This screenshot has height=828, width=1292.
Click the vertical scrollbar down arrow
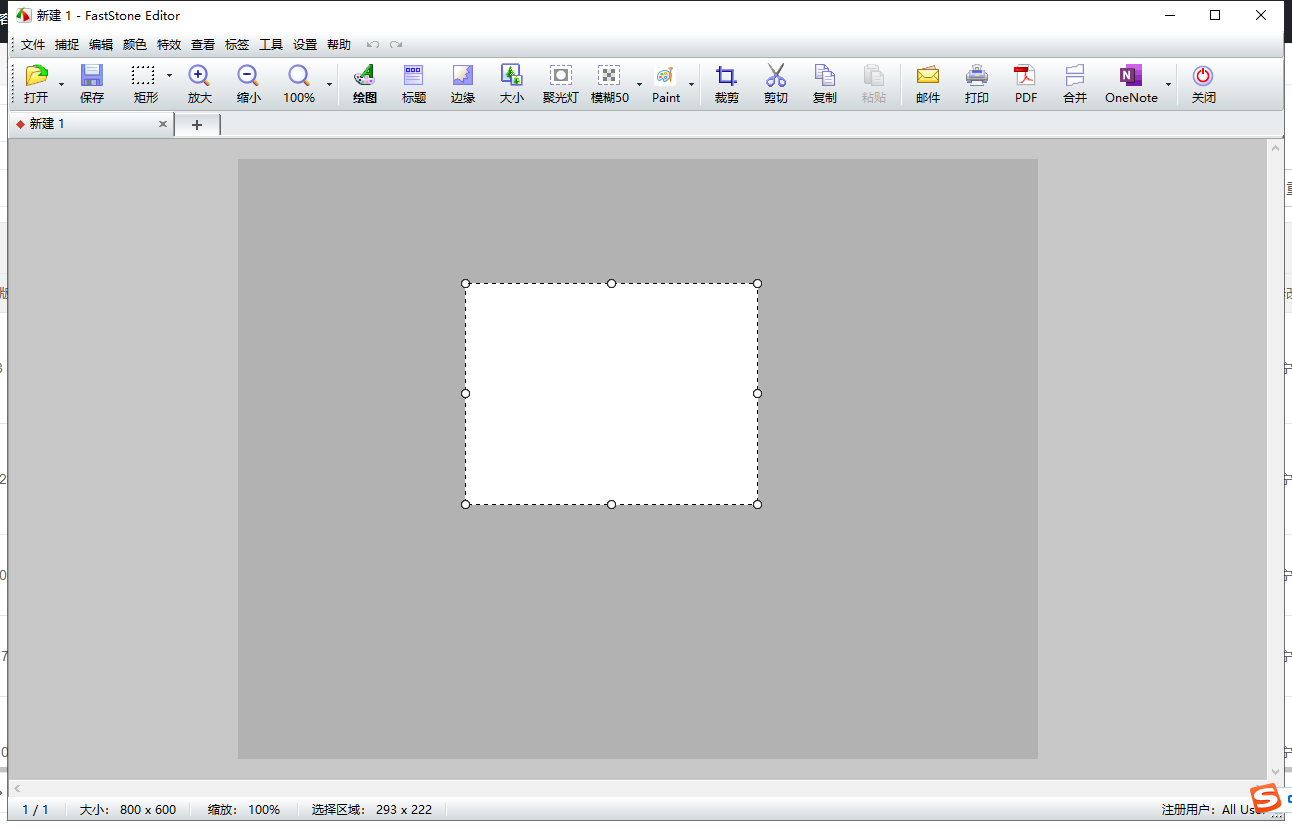click(x=1275, y=772)
